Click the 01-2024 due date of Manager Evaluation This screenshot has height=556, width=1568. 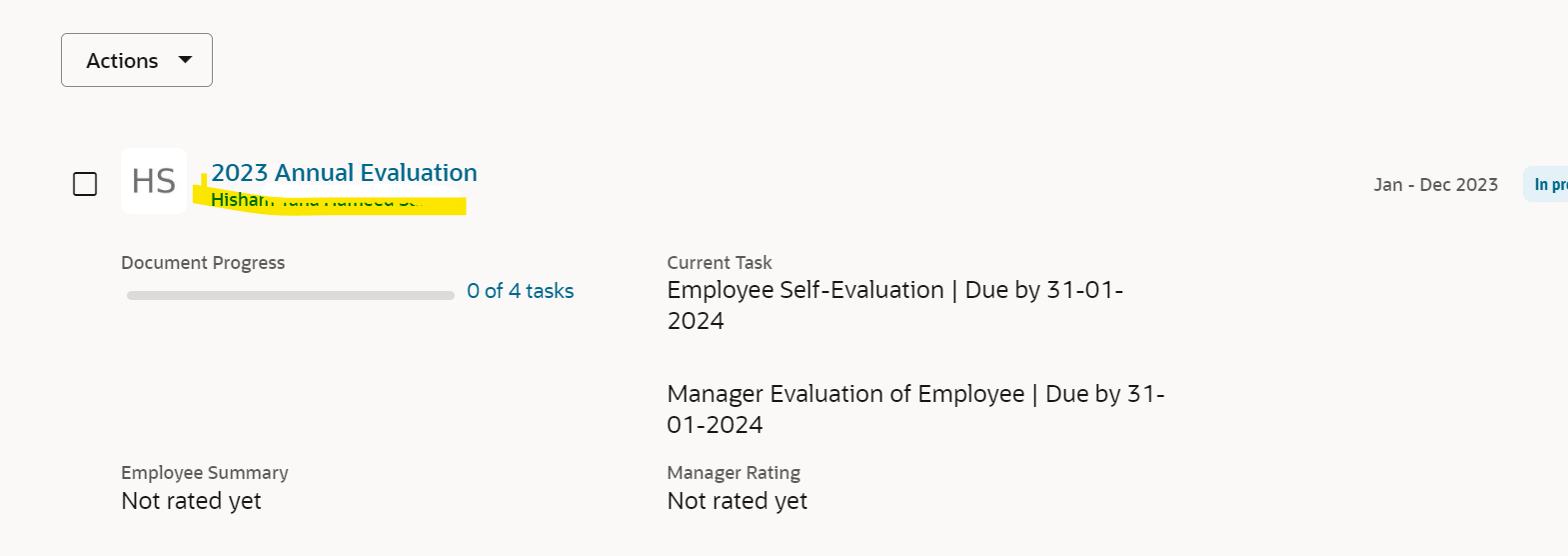point(715,424)
